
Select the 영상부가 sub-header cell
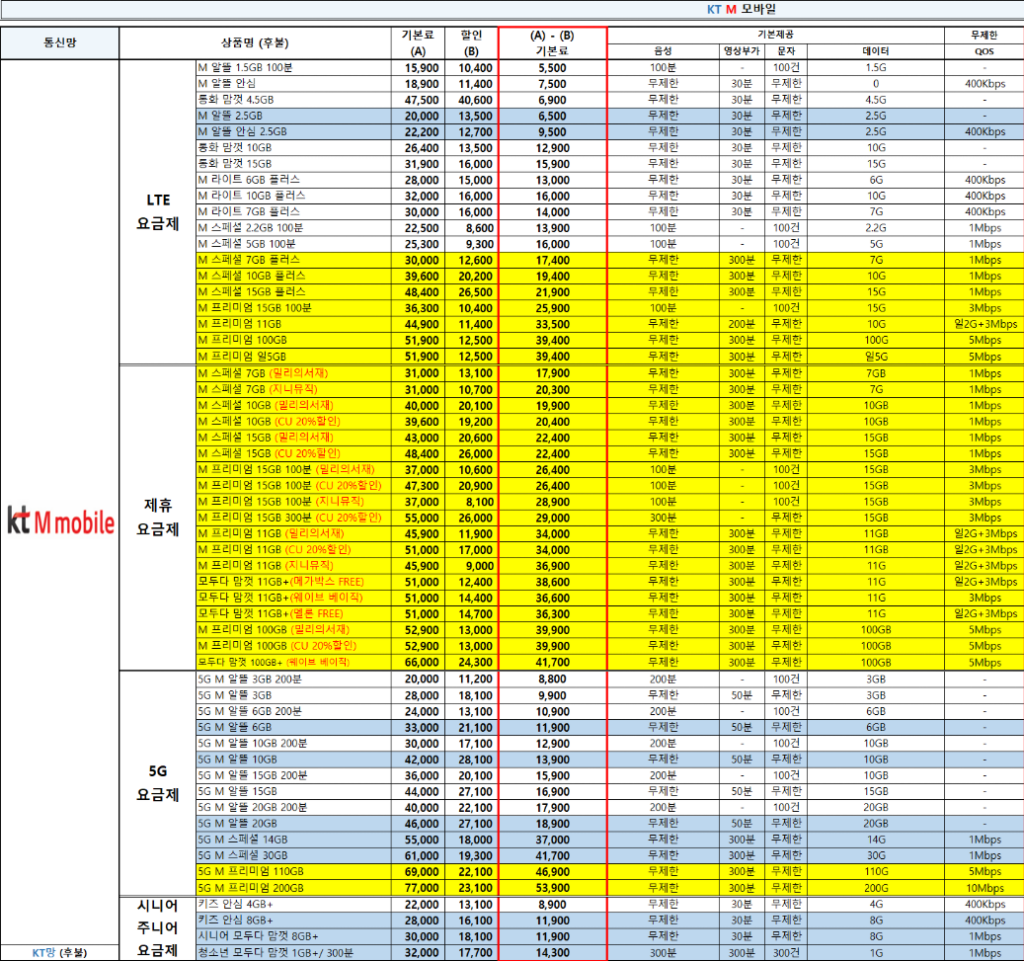point(742,51)
